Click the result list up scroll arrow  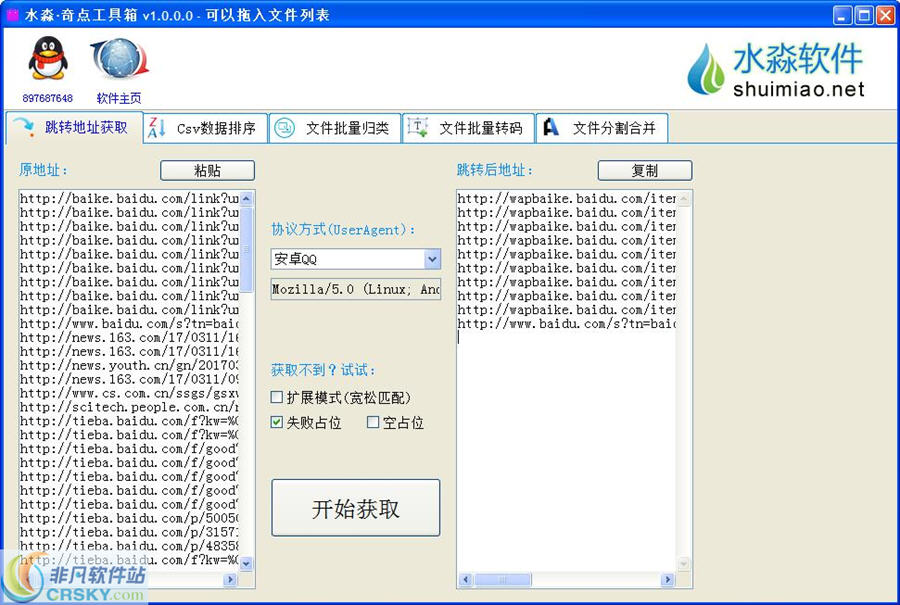pyautogui.click(x=684, y=199)
